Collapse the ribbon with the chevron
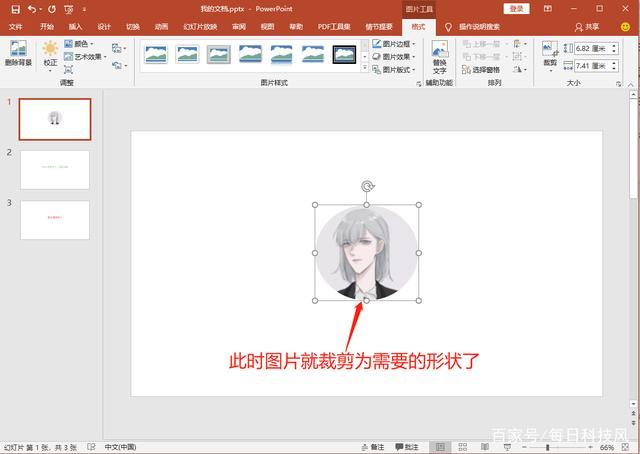640x454 pixels. pos(631,84)
